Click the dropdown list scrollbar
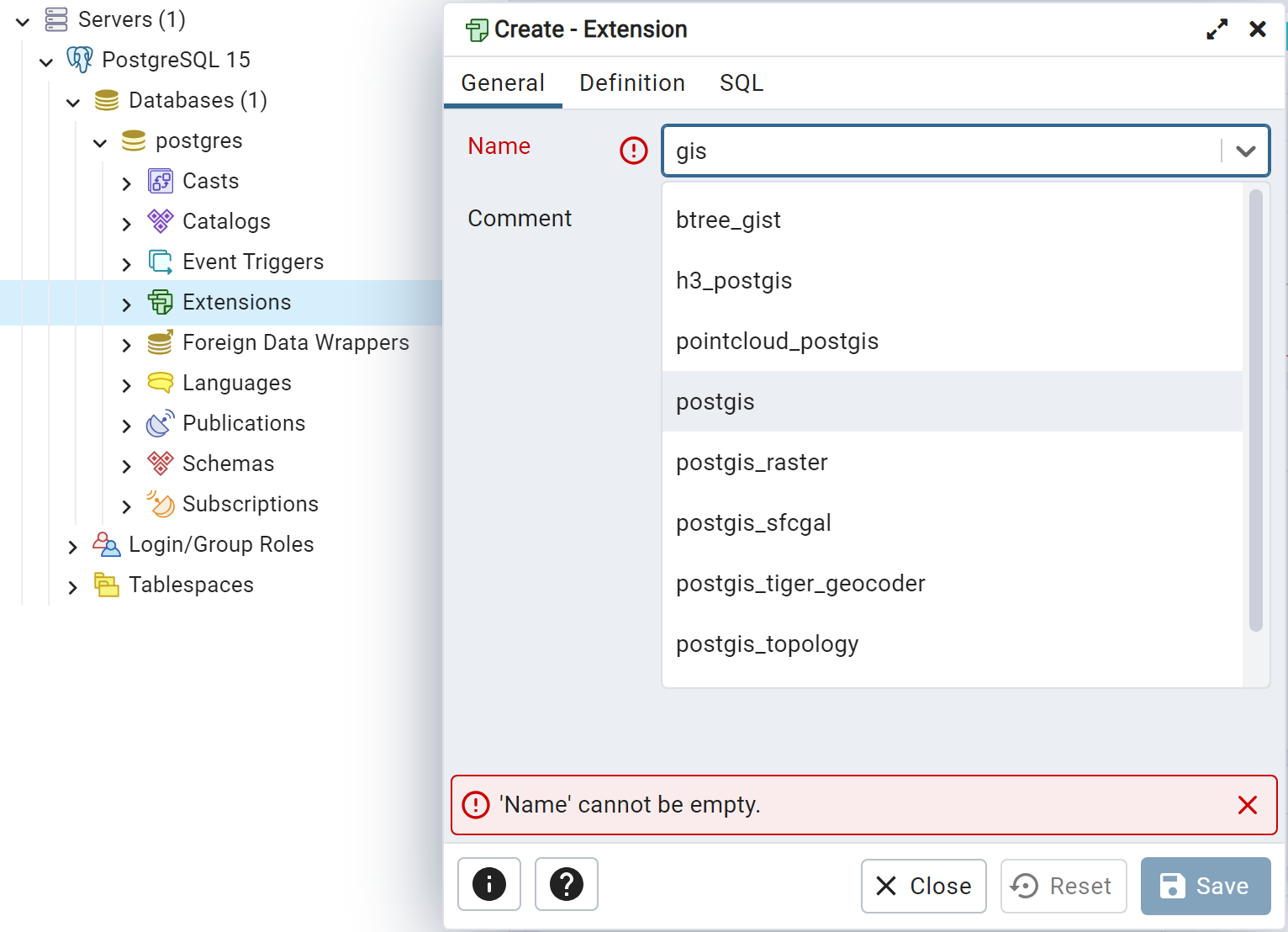The image size is (1288, 932). 1256,410
